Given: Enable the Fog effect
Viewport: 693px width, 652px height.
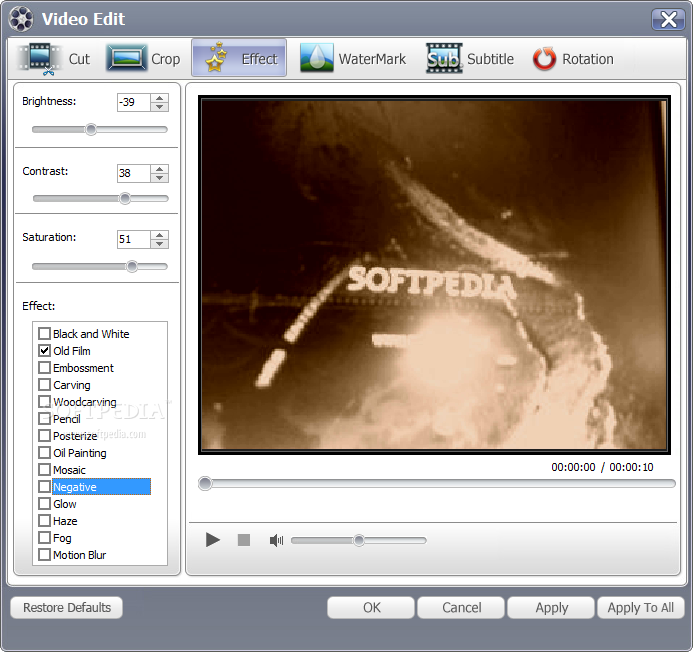Looking at the screenshot, I should (44, 538).
